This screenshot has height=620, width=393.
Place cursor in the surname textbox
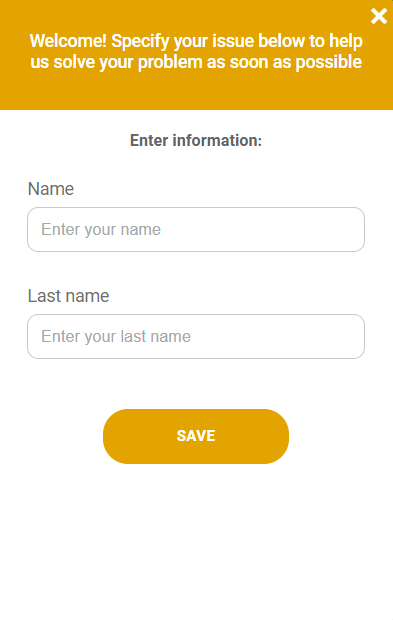[x=196, y=336]
